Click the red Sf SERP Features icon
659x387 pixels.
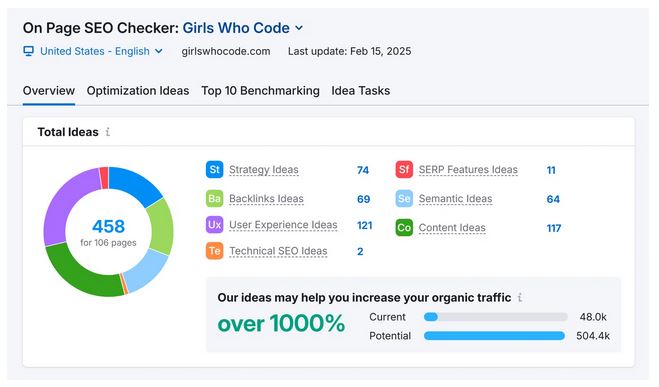pos(404,169)
